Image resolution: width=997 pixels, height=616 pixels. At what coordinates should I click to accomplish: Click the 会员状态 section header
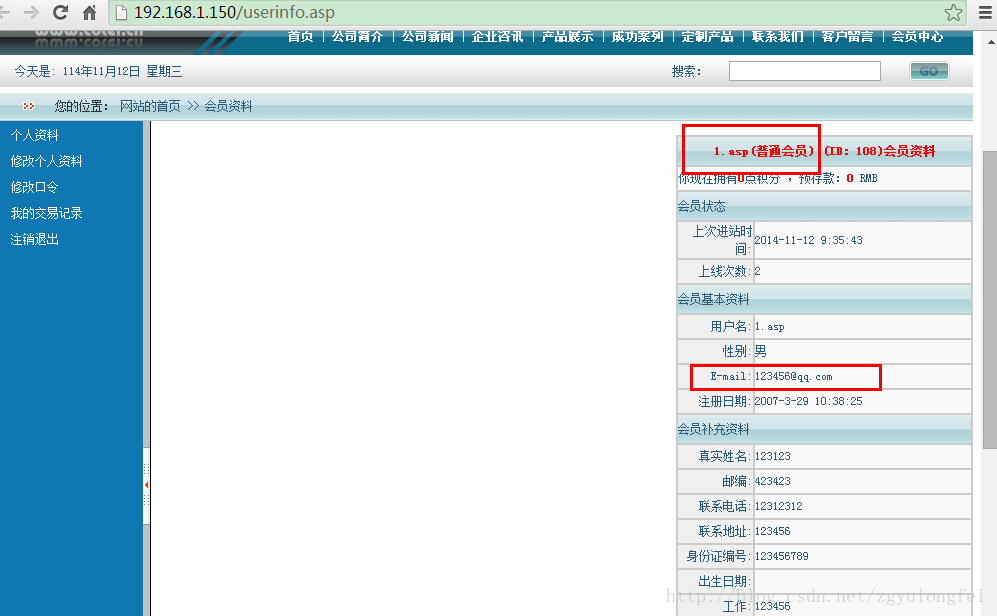pyautogui.click(x=824, y=206)
